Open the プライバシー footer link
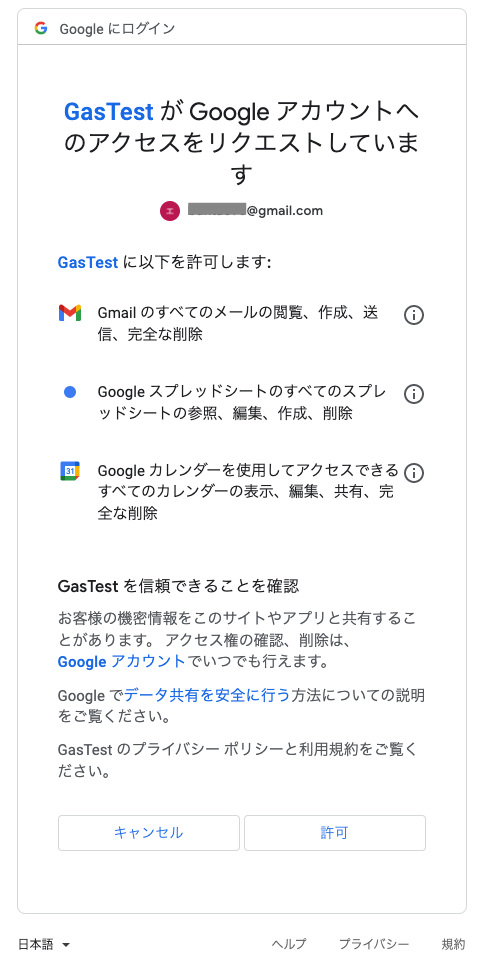 click(374, 944)
